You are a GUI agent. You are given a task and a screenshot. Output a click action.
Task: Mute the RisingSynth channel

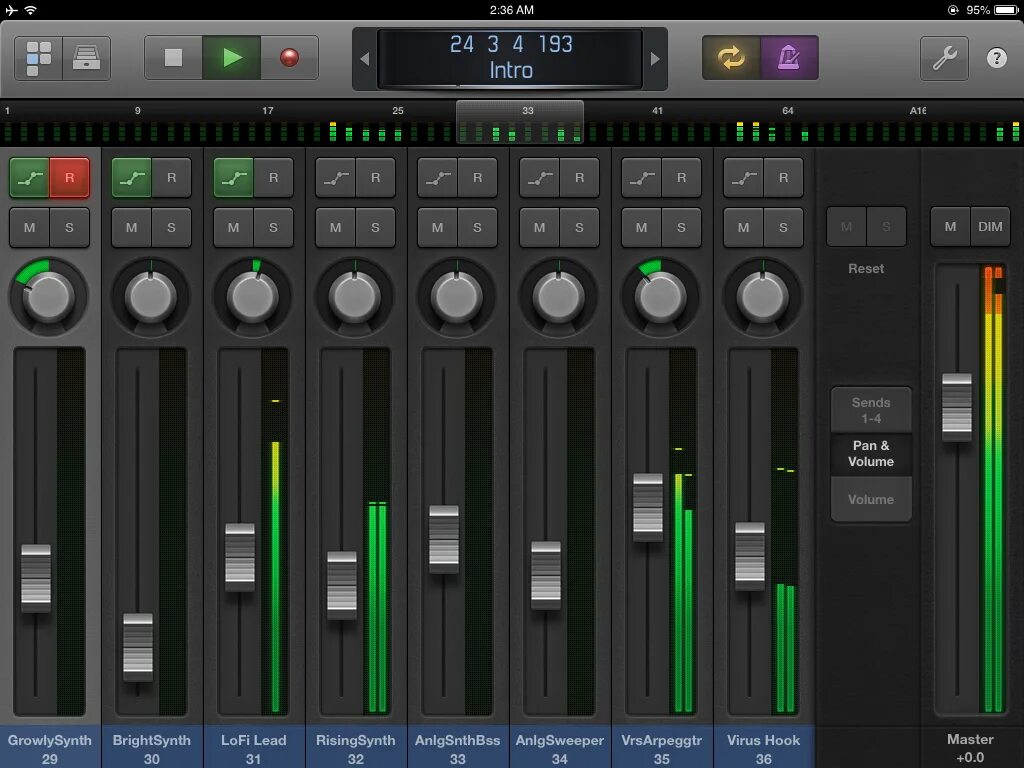tap(335, 227)
